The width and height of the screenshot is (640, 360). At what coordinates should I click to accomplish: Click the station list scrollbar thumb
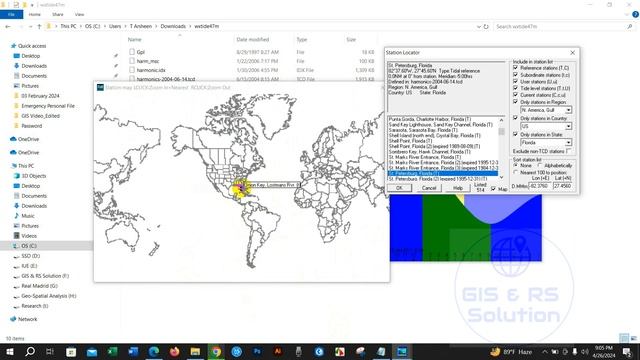pyautogui.click(x=501, y=132)
